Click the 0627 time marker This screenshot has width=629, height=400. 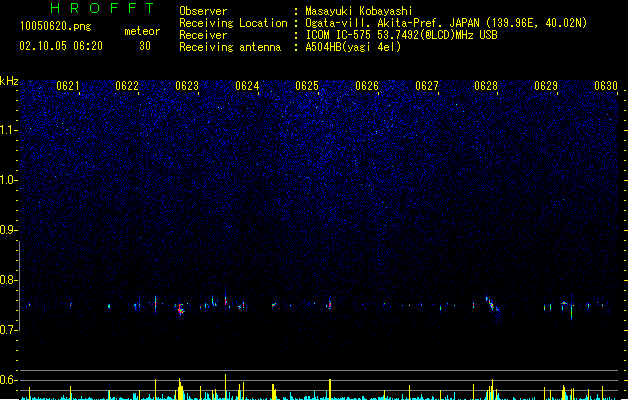click(427, 86)
